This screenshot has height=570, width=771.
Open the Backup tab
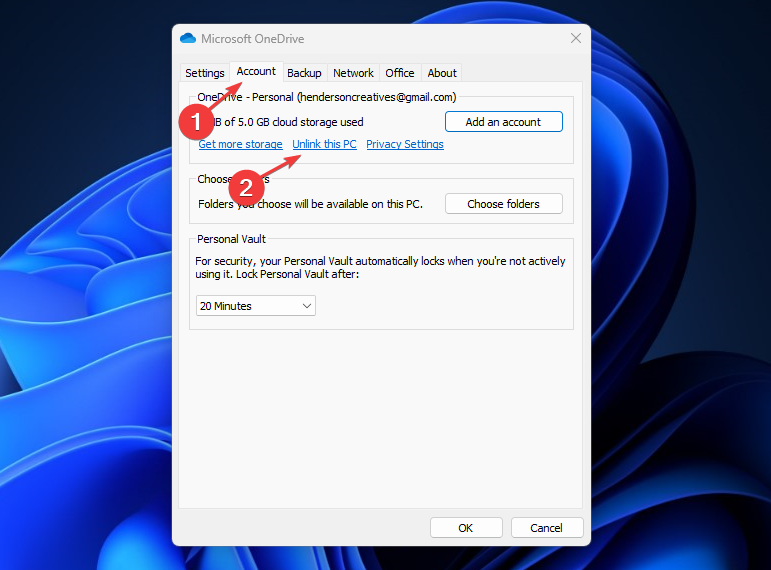(304, 73)
